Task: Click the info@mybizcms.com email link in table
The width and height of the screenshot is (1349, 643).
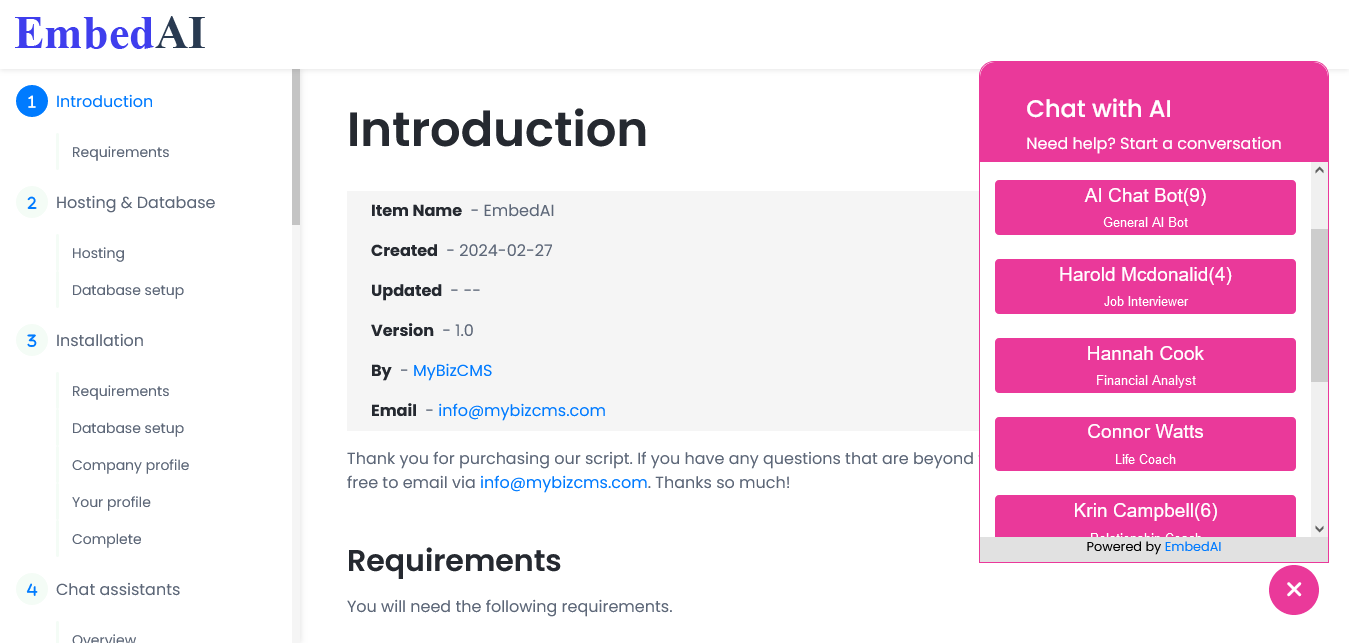Action: tap(522, 410)
